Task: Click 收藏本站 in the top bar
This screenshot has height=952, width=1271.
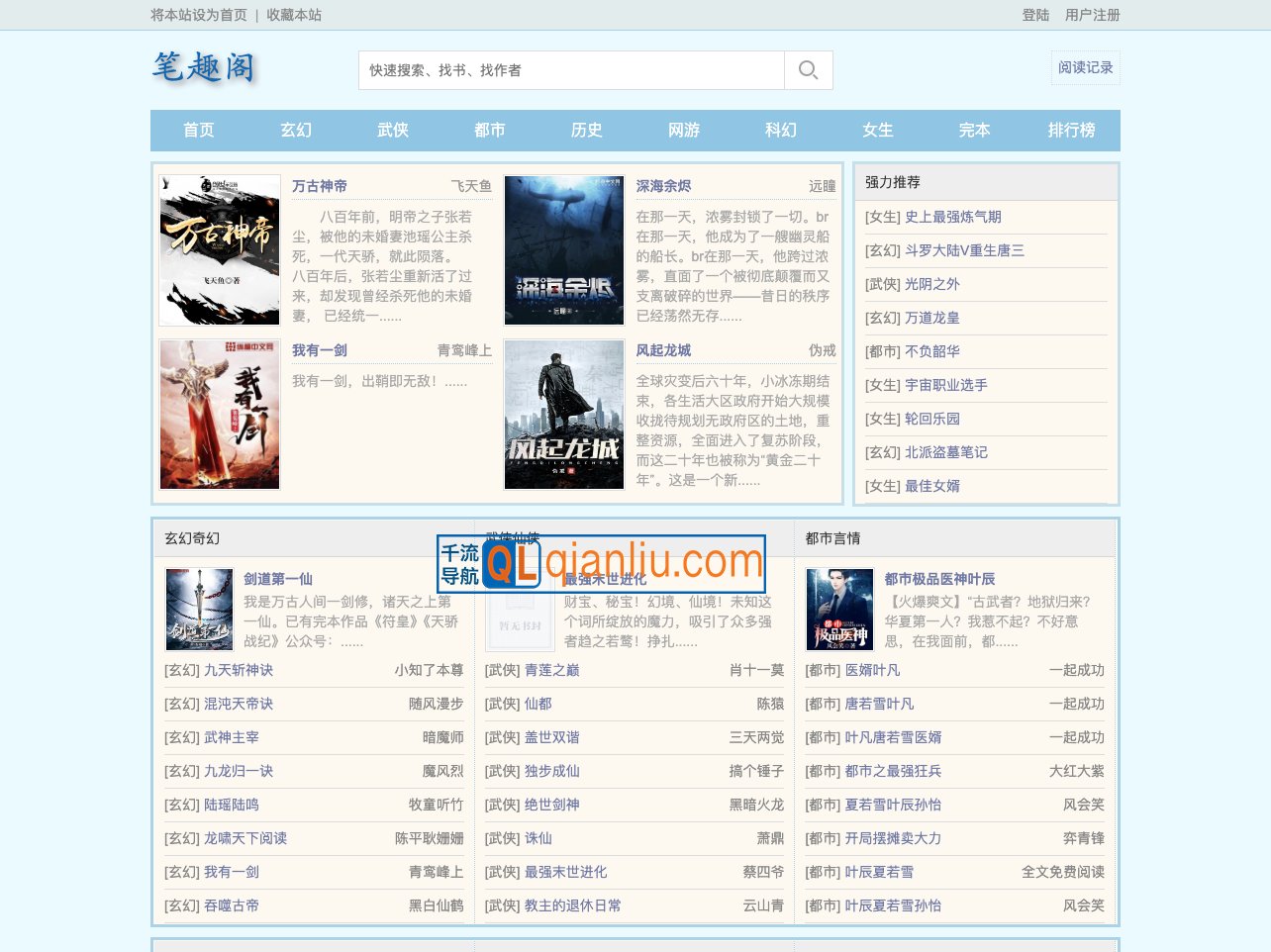Action: [294, 15]
